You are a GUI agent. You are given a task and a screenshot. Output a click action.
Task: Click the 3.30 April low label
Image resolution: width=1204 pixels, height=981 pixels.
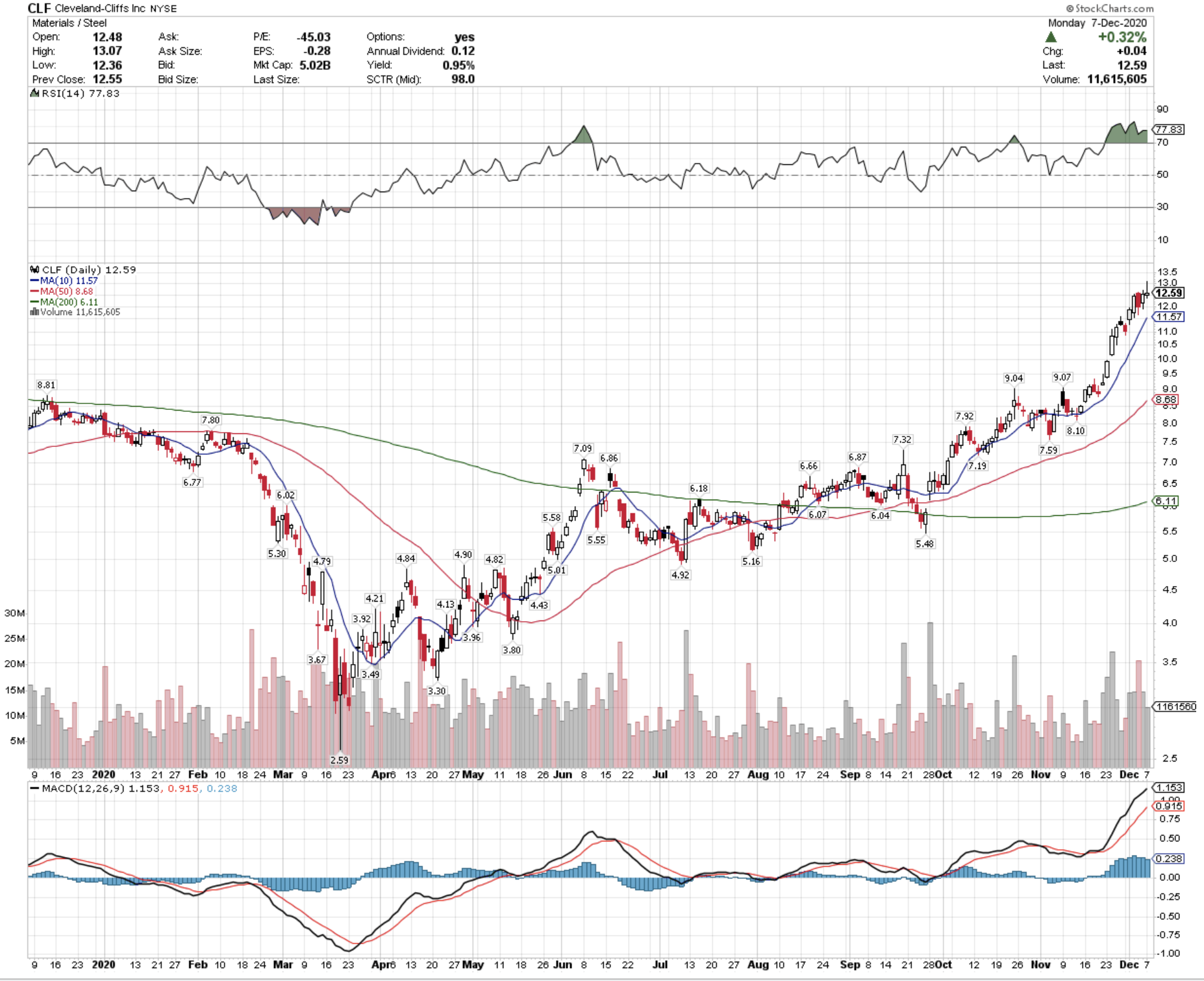coord(436,691)
